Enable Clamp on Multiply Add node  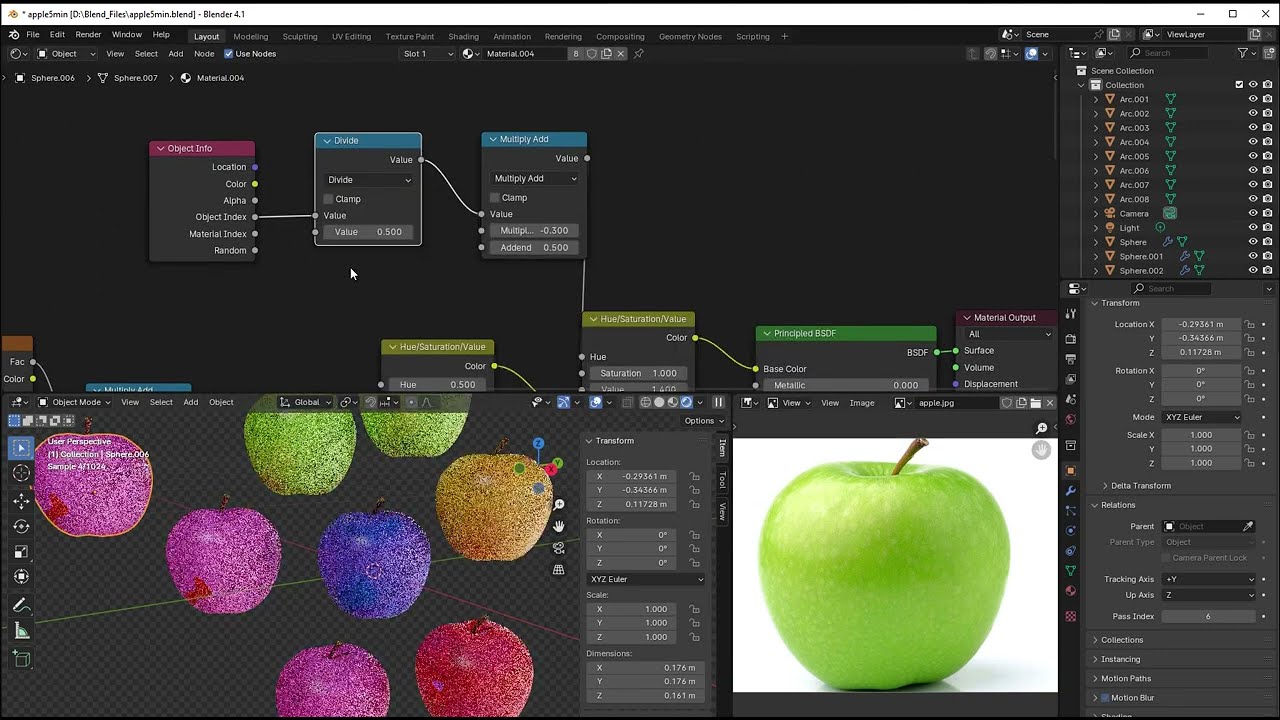(x=494, y=198)
